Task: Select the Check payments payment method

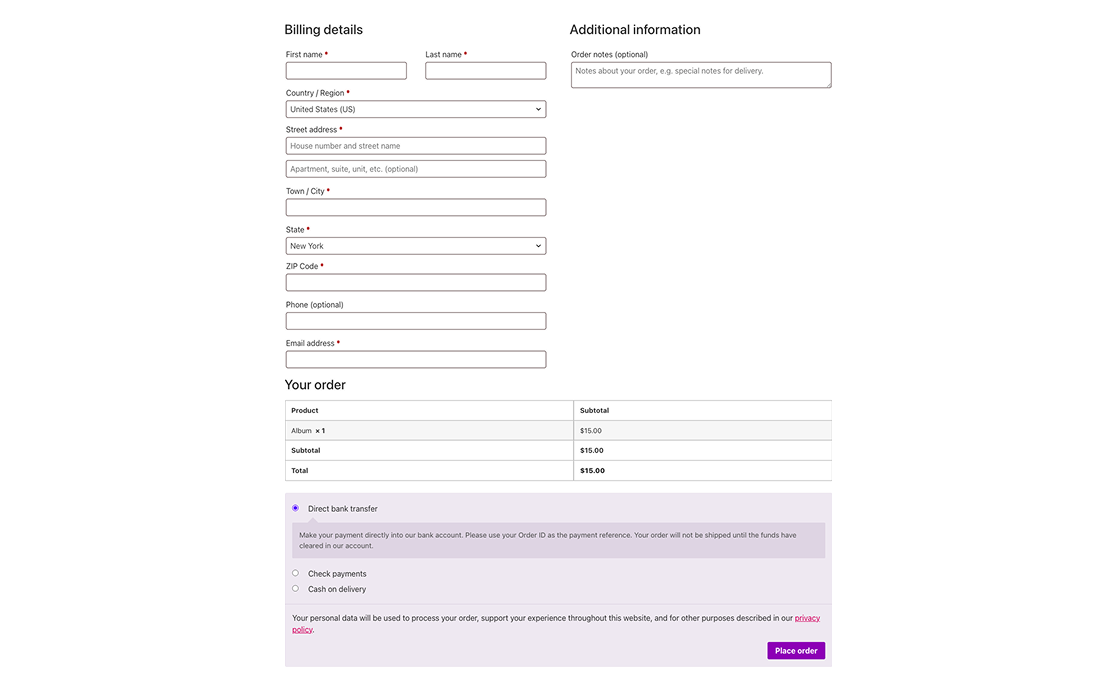Action: 295,572
